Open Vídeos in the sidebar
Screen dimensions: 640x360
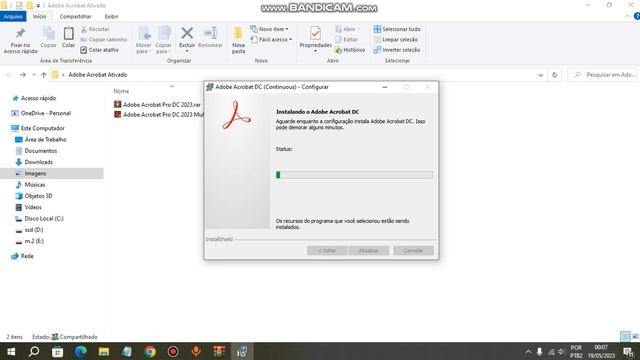click(x=29, y=207)
